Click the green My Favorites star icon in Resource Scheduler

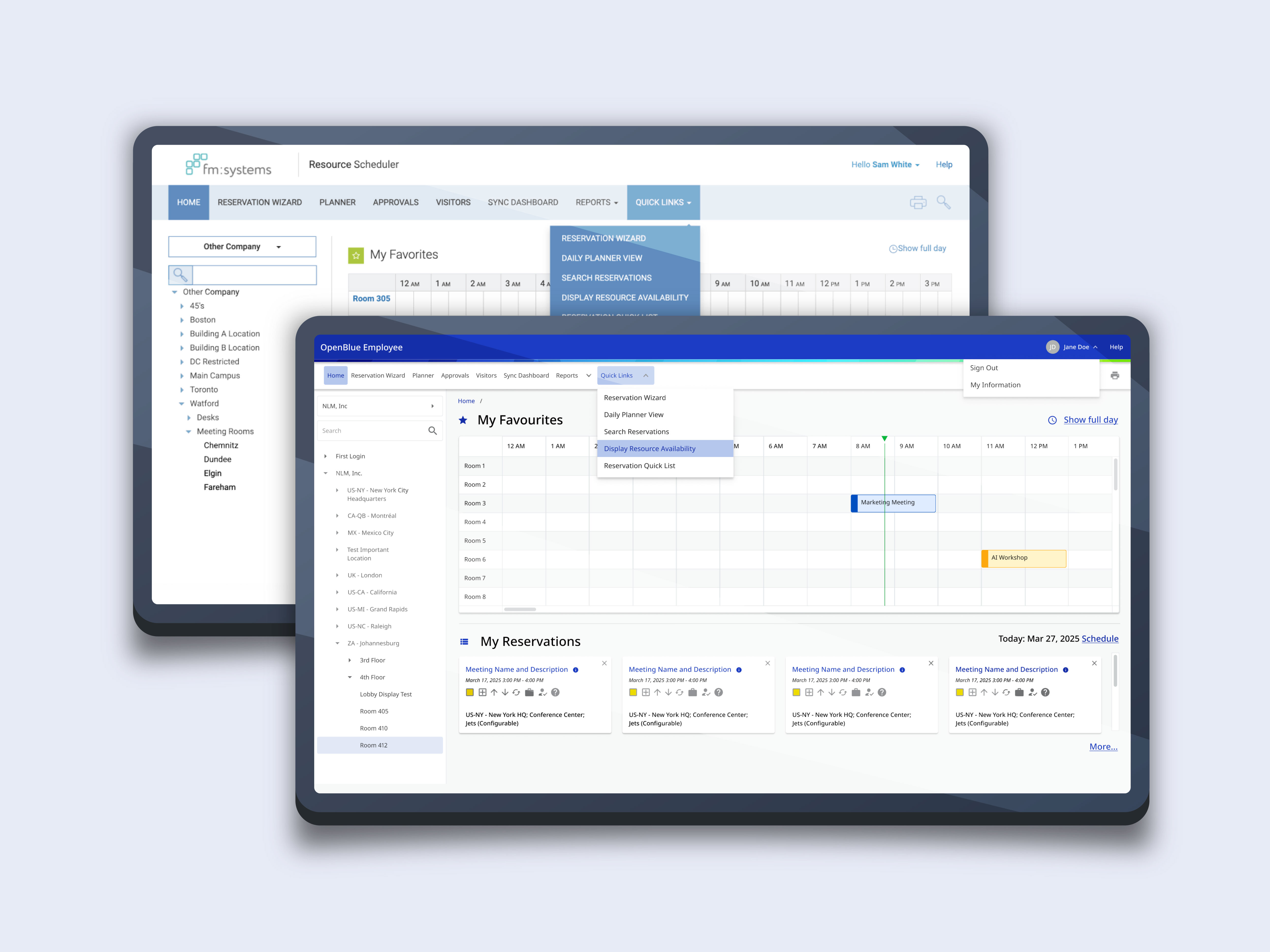click(x=356, y=255)
